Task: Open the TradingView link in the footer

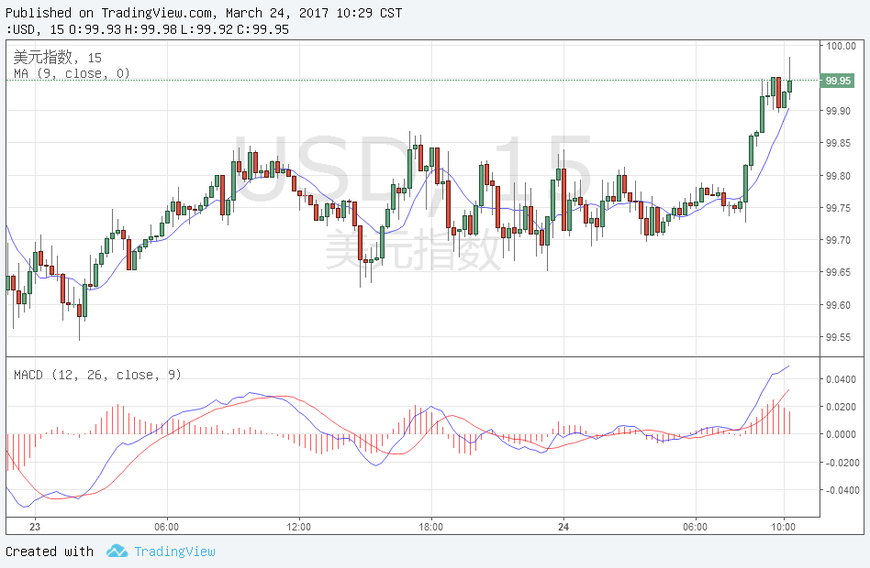Action: (175, 551)
